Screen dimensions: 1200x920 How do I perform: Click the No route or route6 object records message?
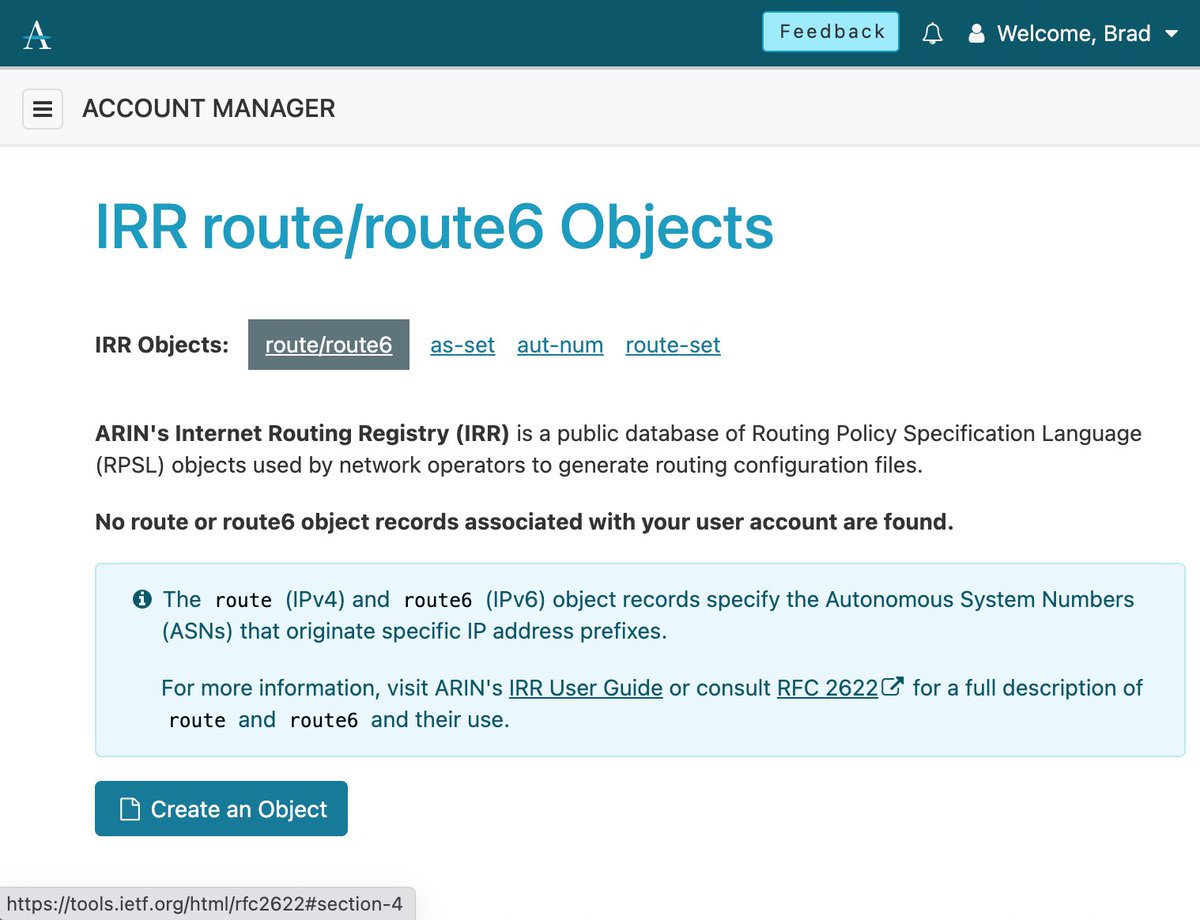click(x=524, y=522)
